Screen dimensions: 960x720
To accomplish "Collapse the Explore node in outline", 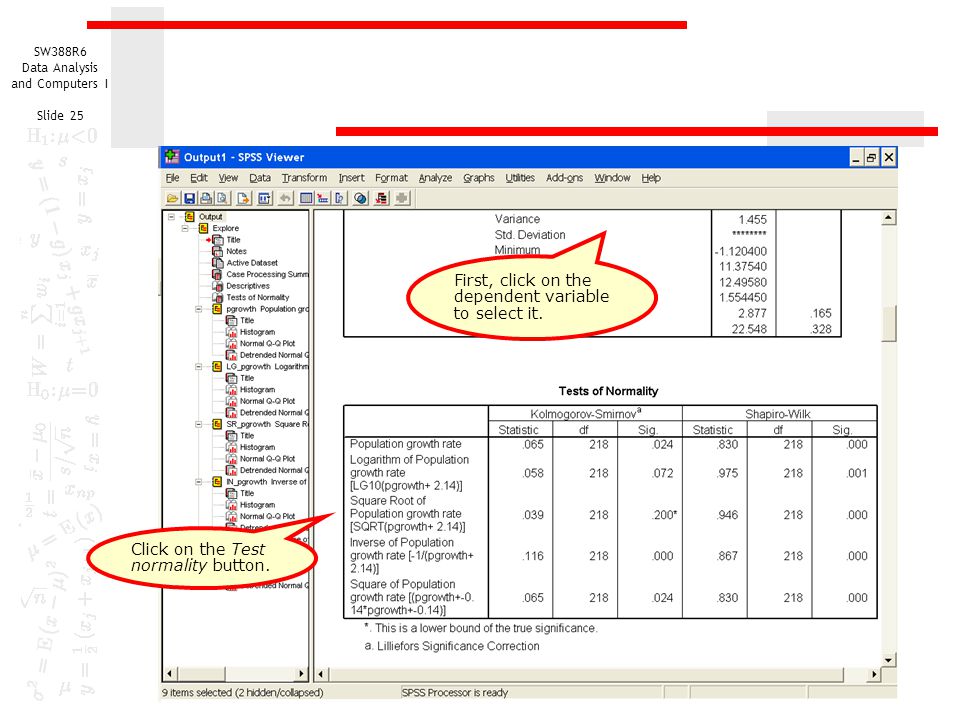I will point(185,228).
